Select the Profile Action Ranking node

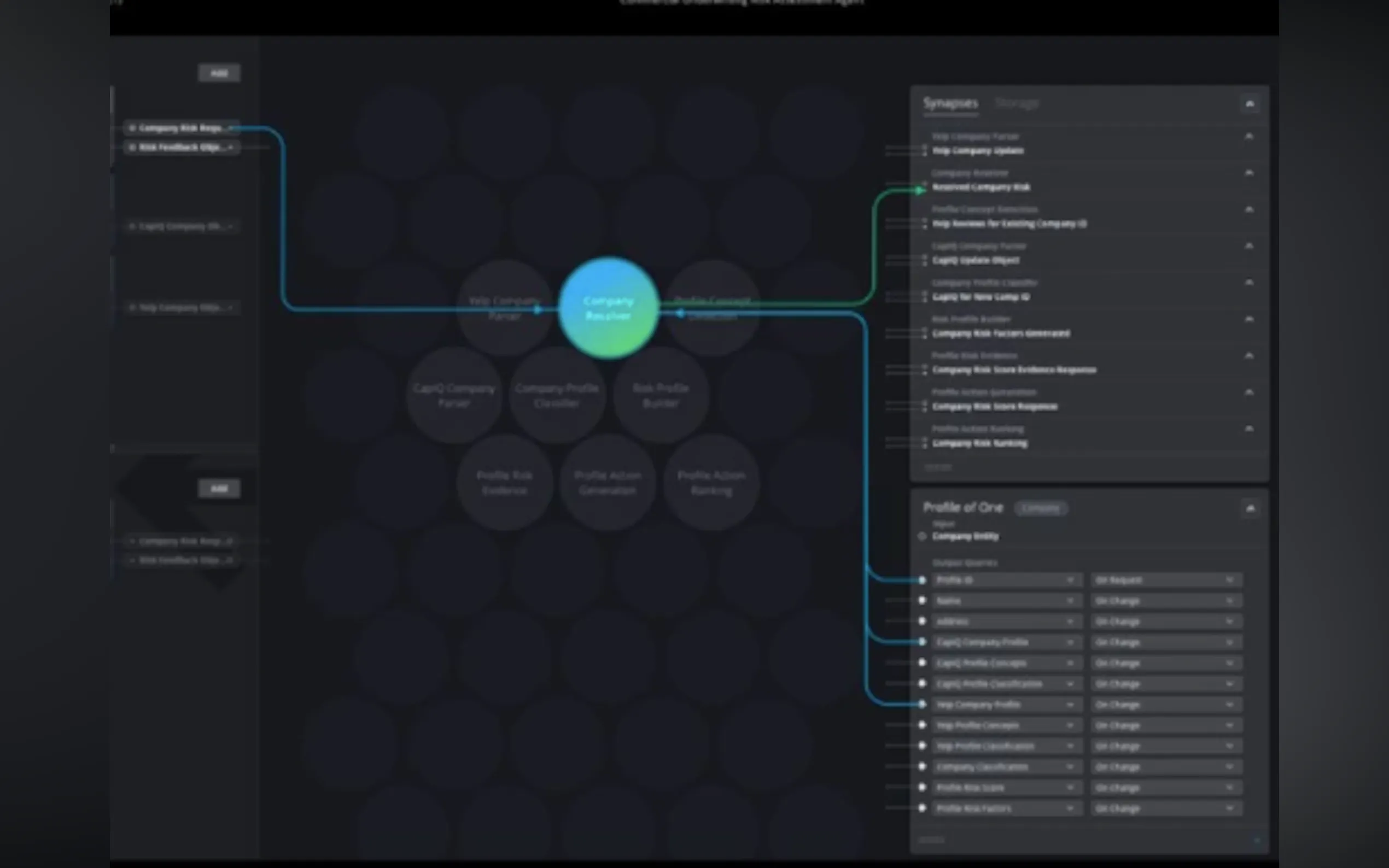tap(711, 483)
